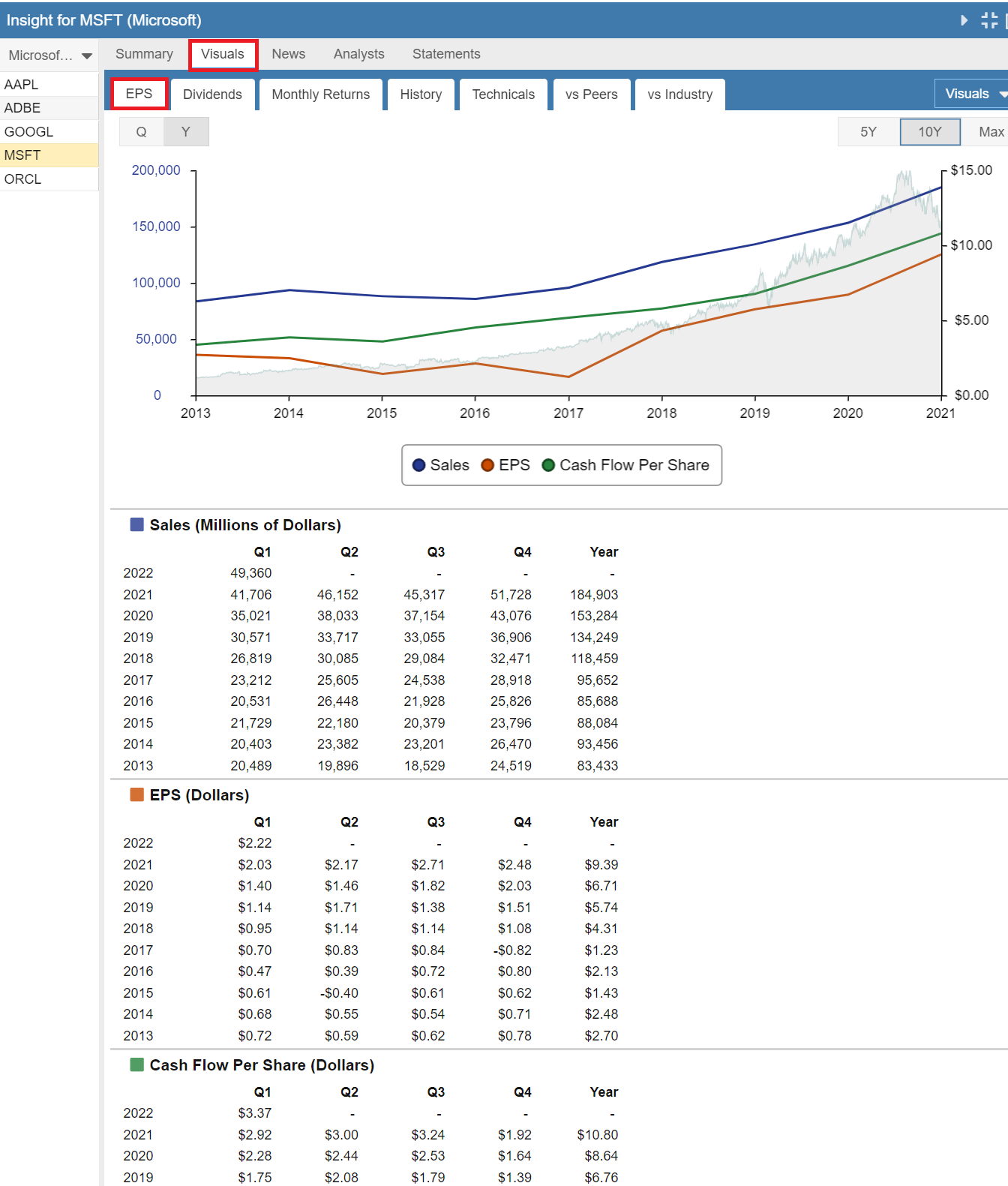
Task: Click Cash Flow Per Share (Dollars) heading
Action: click(262, 1065)
